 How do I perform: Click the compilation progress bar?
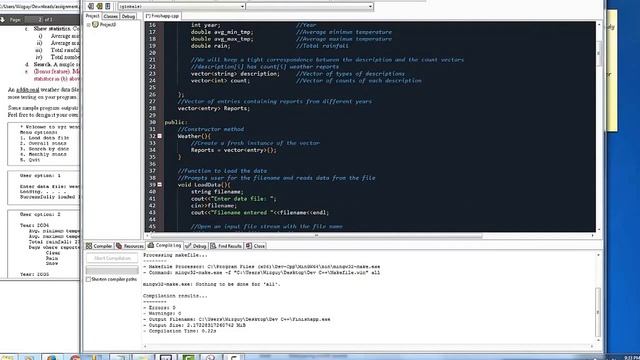coord(112,270)
